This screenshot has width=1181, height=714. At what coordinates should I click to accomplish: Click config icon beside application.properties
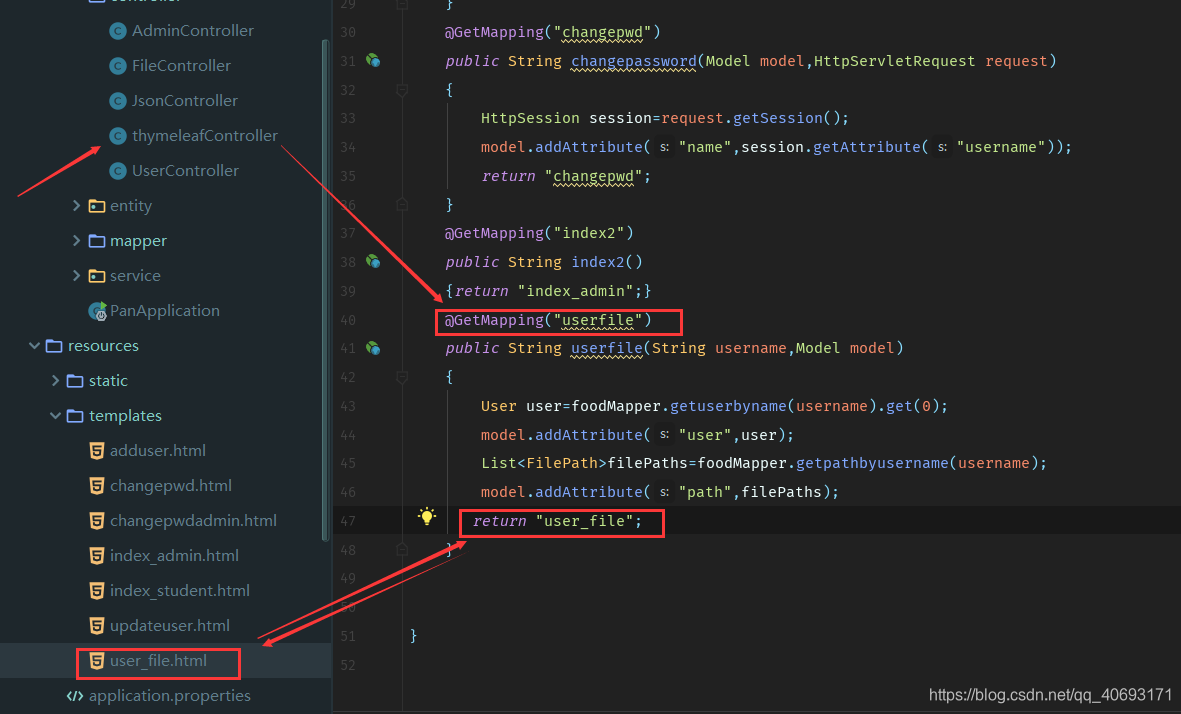pyautogui.click(x=75, y=696)
